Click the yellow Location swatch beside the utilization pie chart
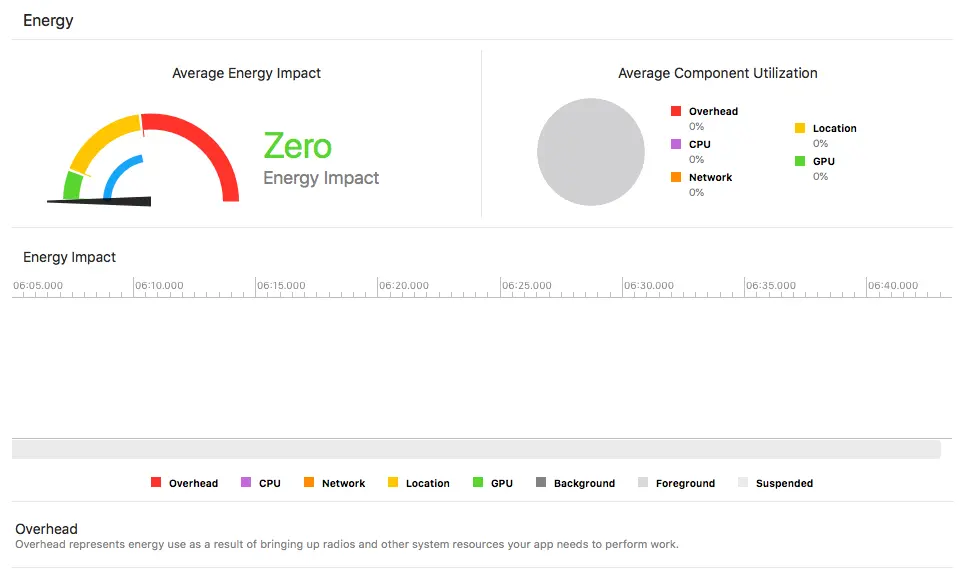The image size is (959, 570). pos(800,128)
